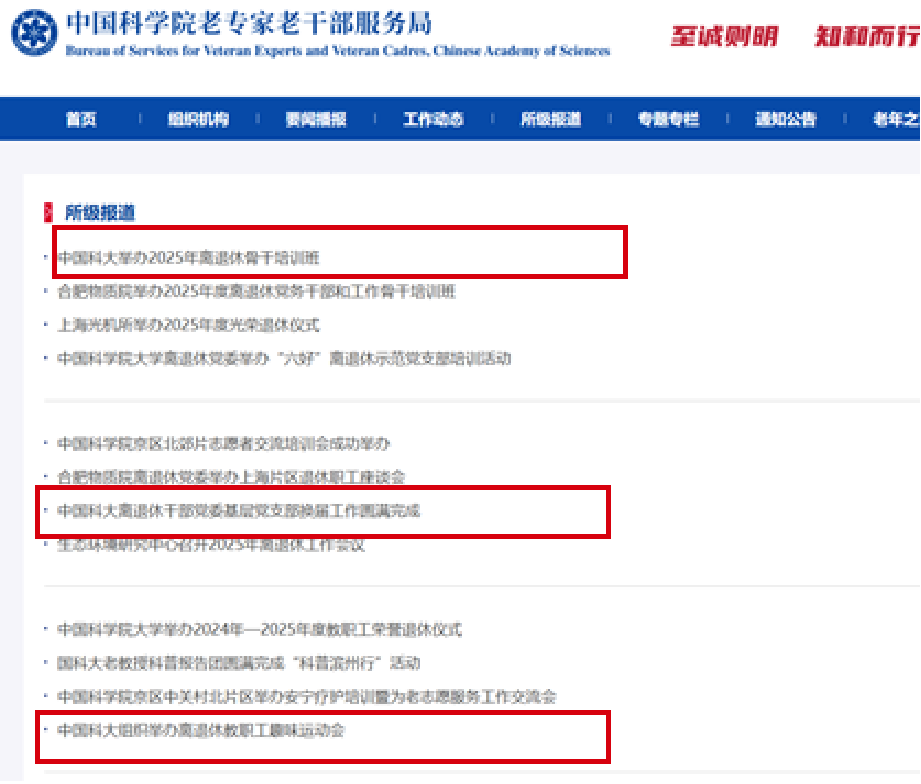Open 合肥物质院上海片区退休职工座谈会 link
This screenshot has height=784, width=921.
(231, 477)
